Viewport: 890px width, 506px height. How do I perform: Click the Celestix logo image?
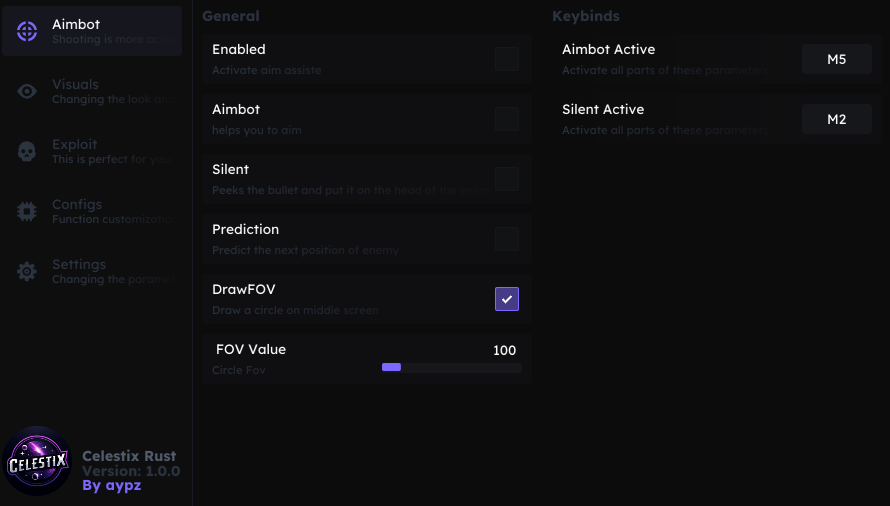coord(37,461)
